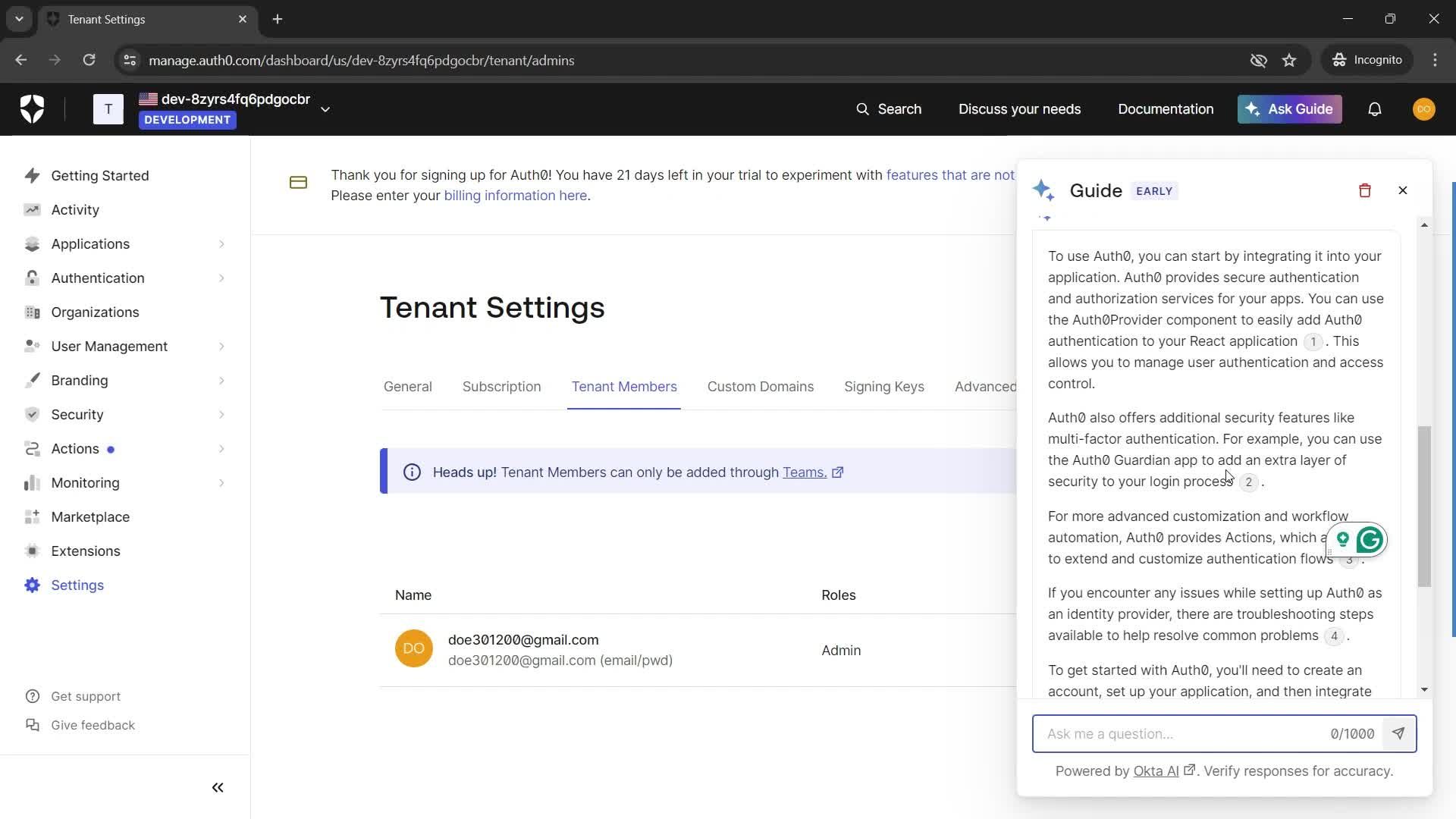Select the Tenant Members tab

click(624, 386)
